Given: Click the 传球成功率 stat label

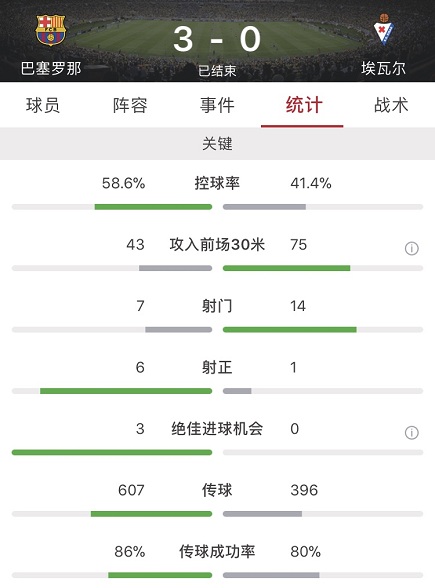Looking at the screenshot, I should click(217, 552).
